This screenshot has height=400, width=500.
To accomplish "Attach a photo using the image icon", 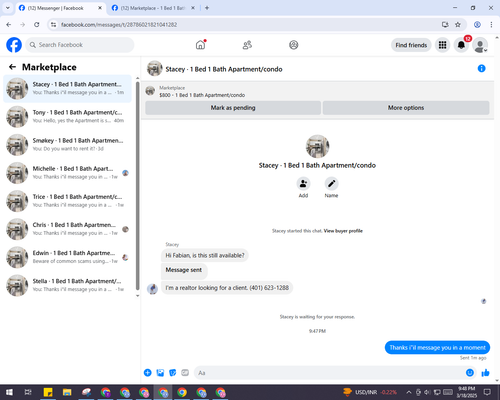I will coord(160,373).
